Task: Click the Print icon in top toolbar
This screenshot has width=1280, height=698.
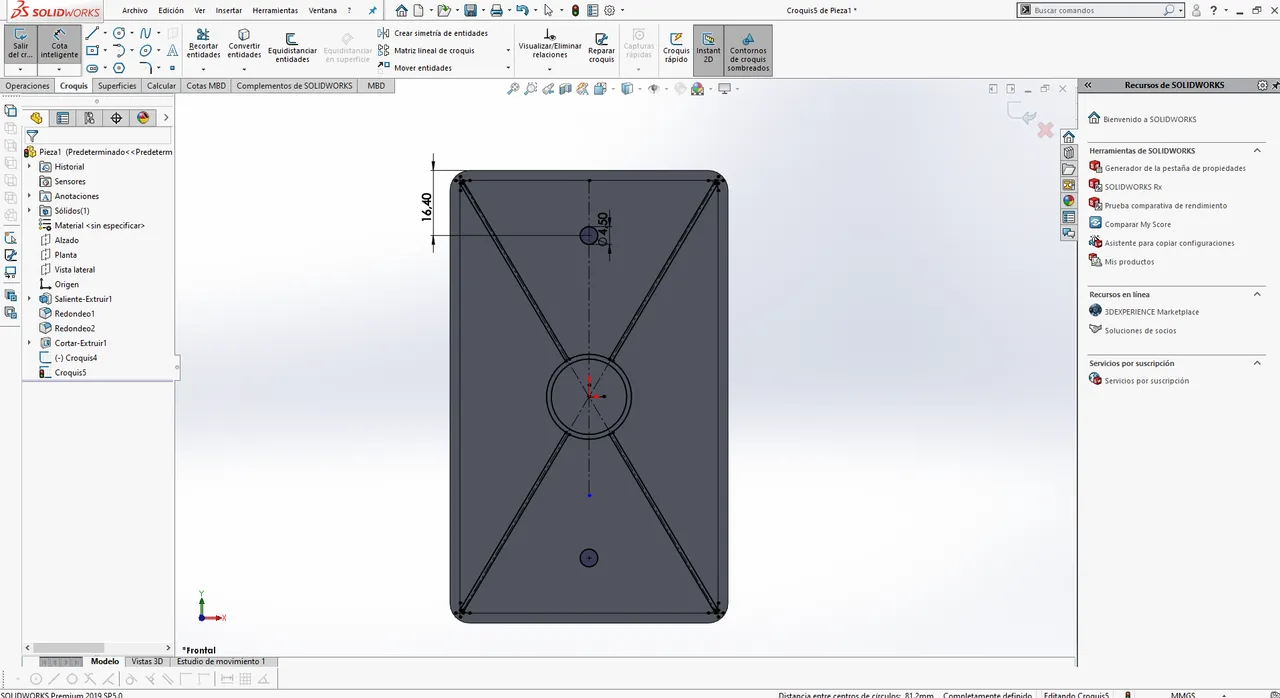Action: [496, 10]
